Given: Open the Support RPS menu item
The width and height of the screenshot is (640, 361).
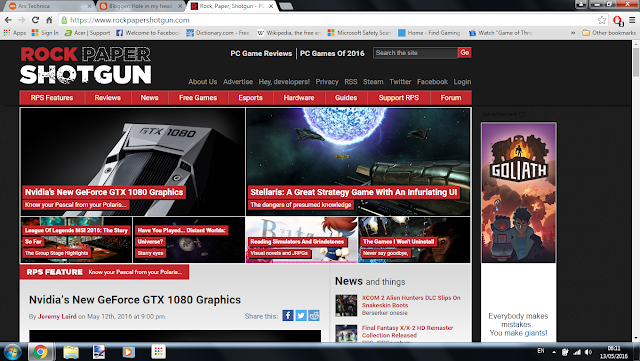Looking at the screenshot, I should 399,98.
